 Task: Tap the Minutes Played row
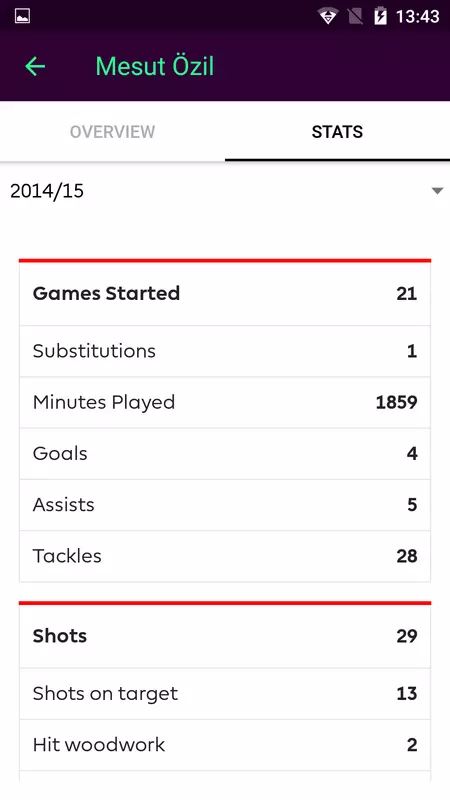coord(225,403)
